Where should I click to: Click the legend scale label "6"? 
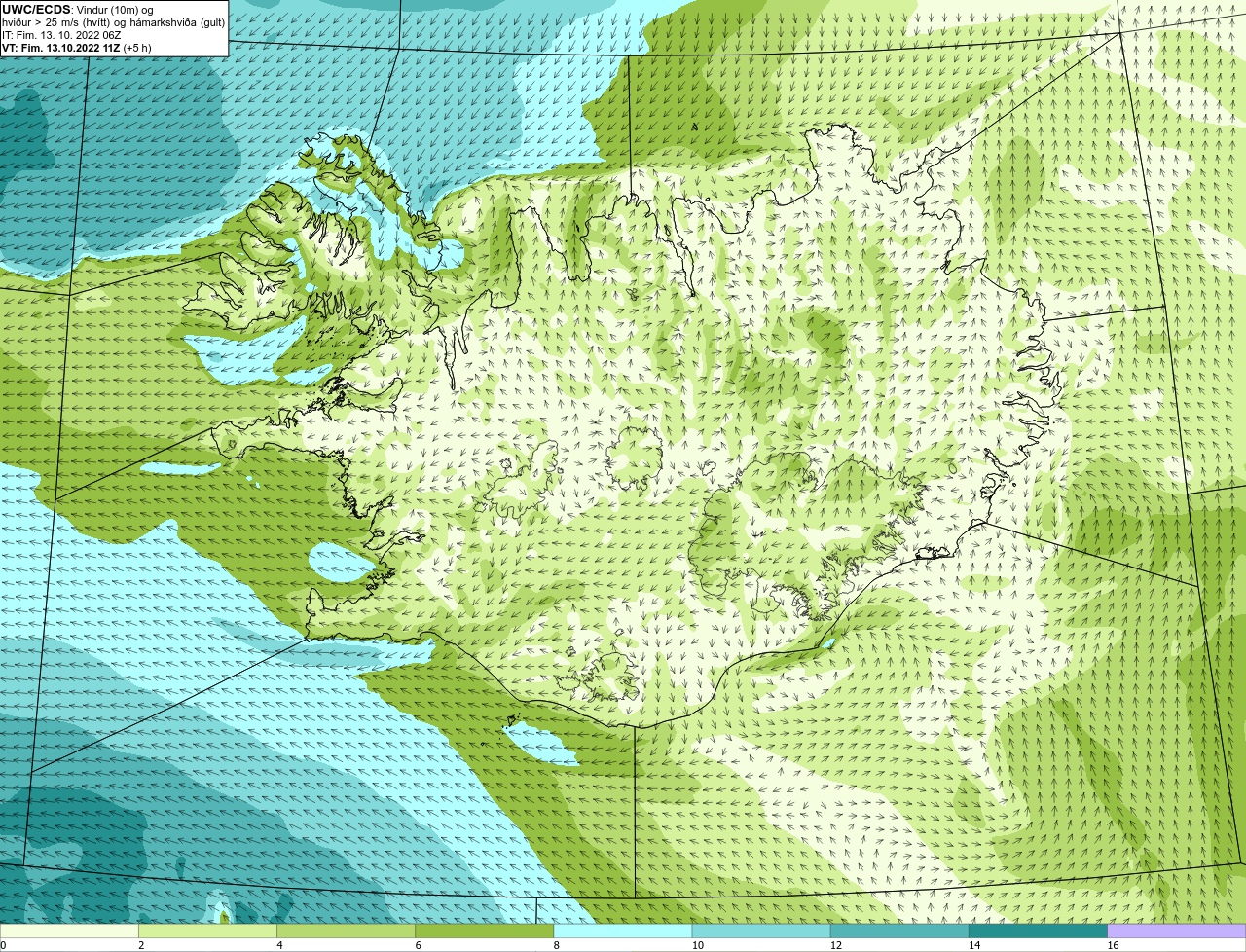pyautogui.click(x=419, y=945)
